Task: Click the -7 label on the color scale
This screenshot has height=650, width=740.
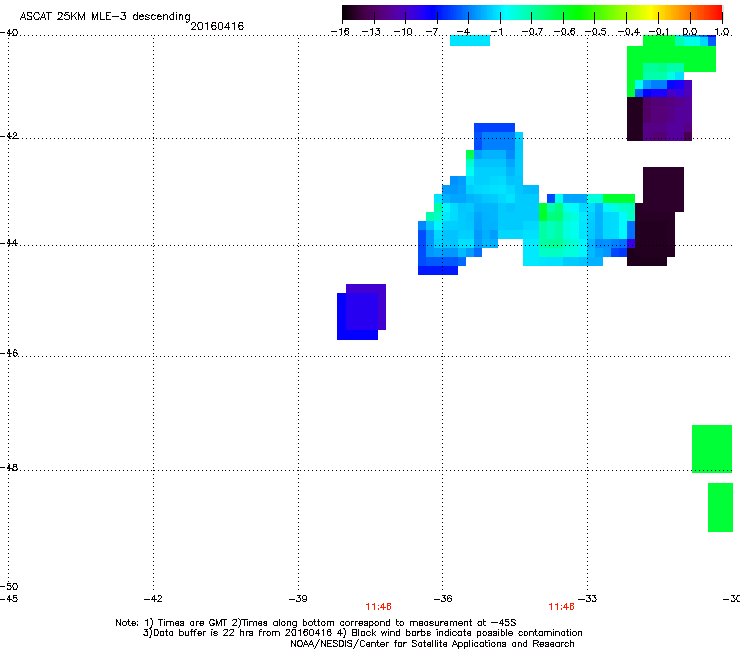Action: (x=432, y=32)
